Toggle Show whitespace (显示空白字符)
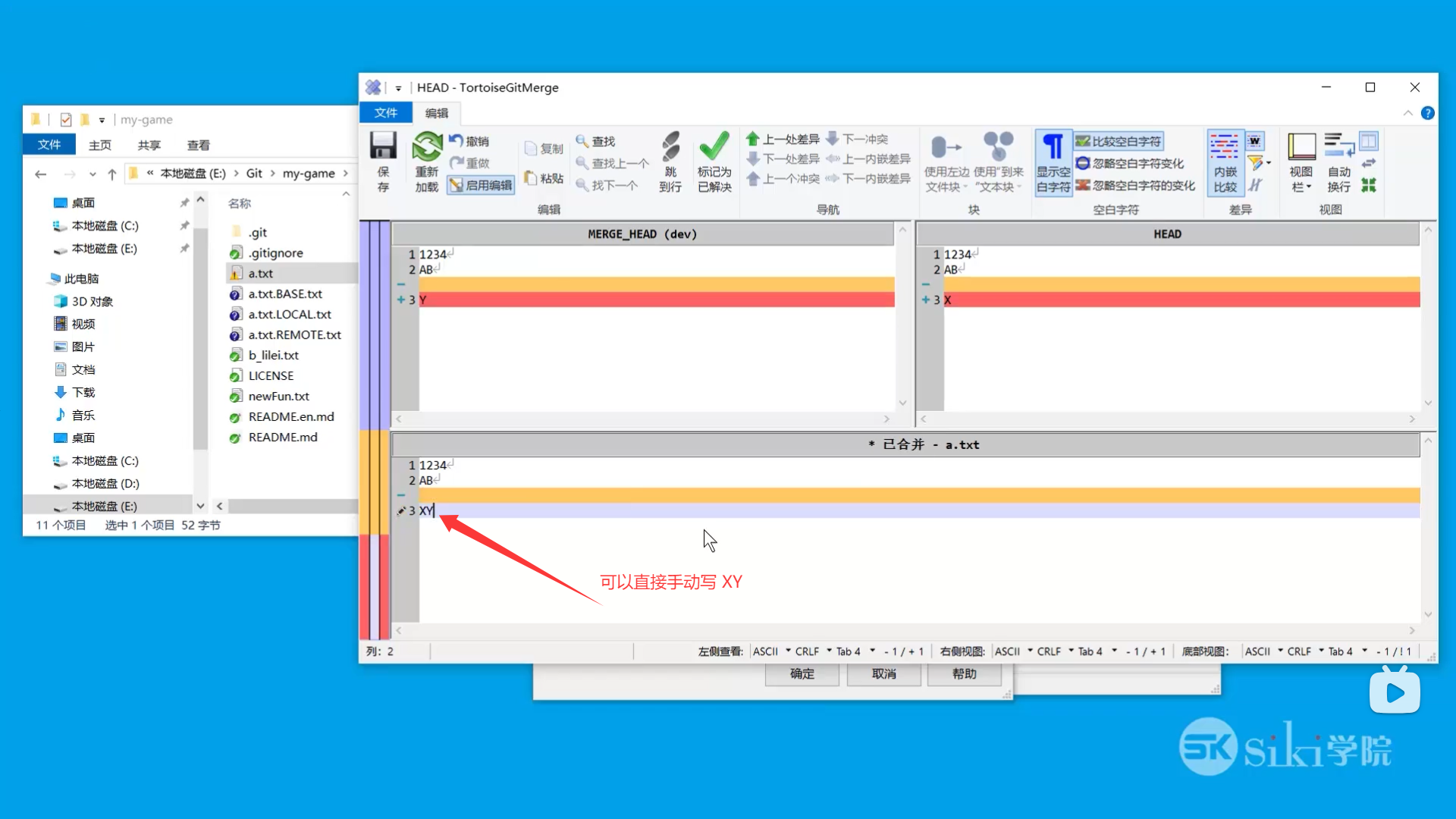The height and width of the screenshot is (819, 1456). click(x=1053, y=162)
